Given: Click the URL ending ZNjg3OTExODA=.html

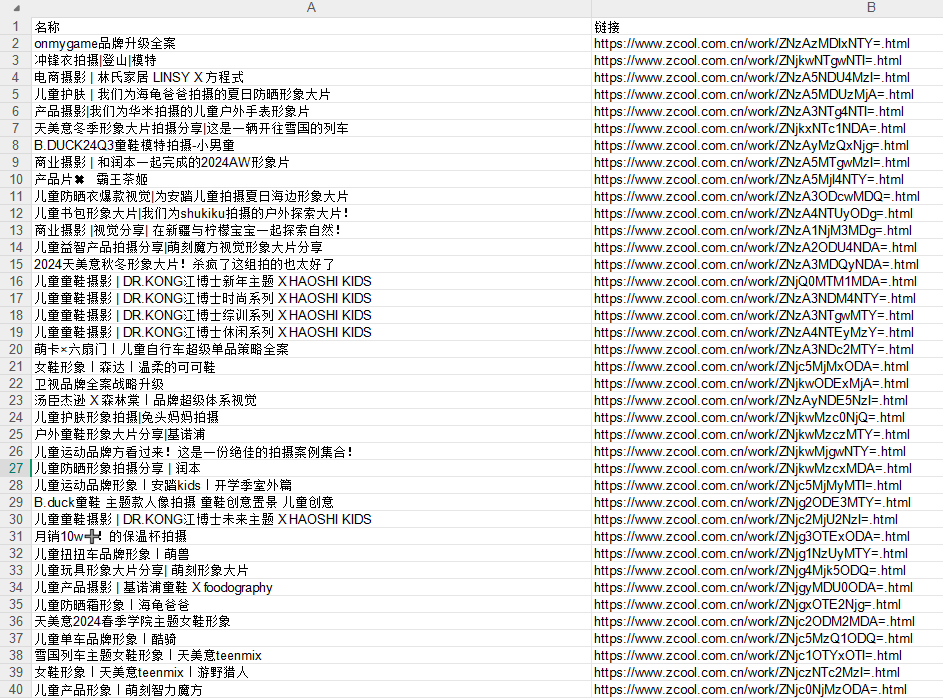Looking at the screenshot, I should (x=752, y=536).
